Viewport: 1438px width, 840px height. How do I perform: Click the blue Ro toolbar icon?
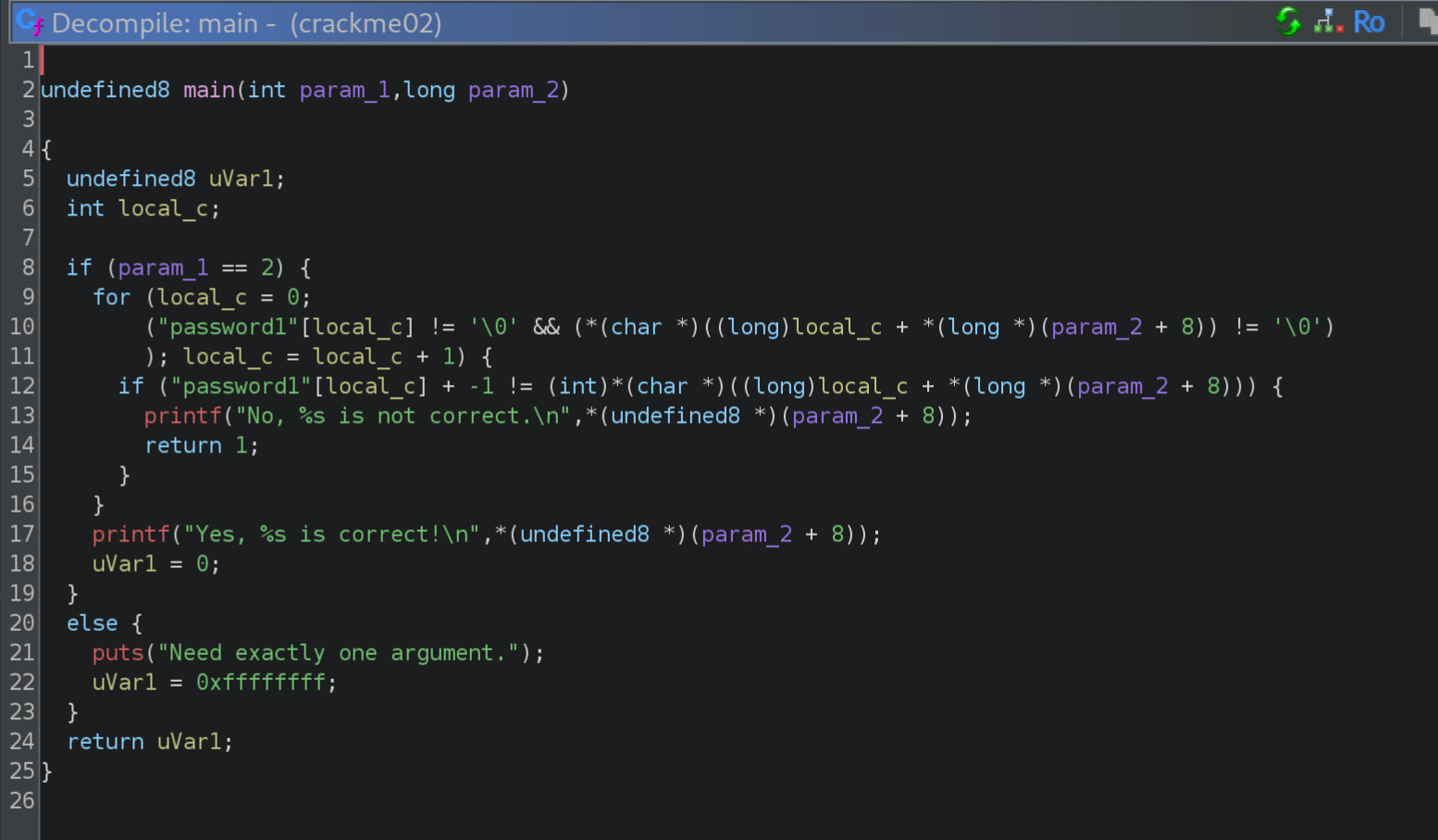pyautogui.click(x=1370, y=22)
